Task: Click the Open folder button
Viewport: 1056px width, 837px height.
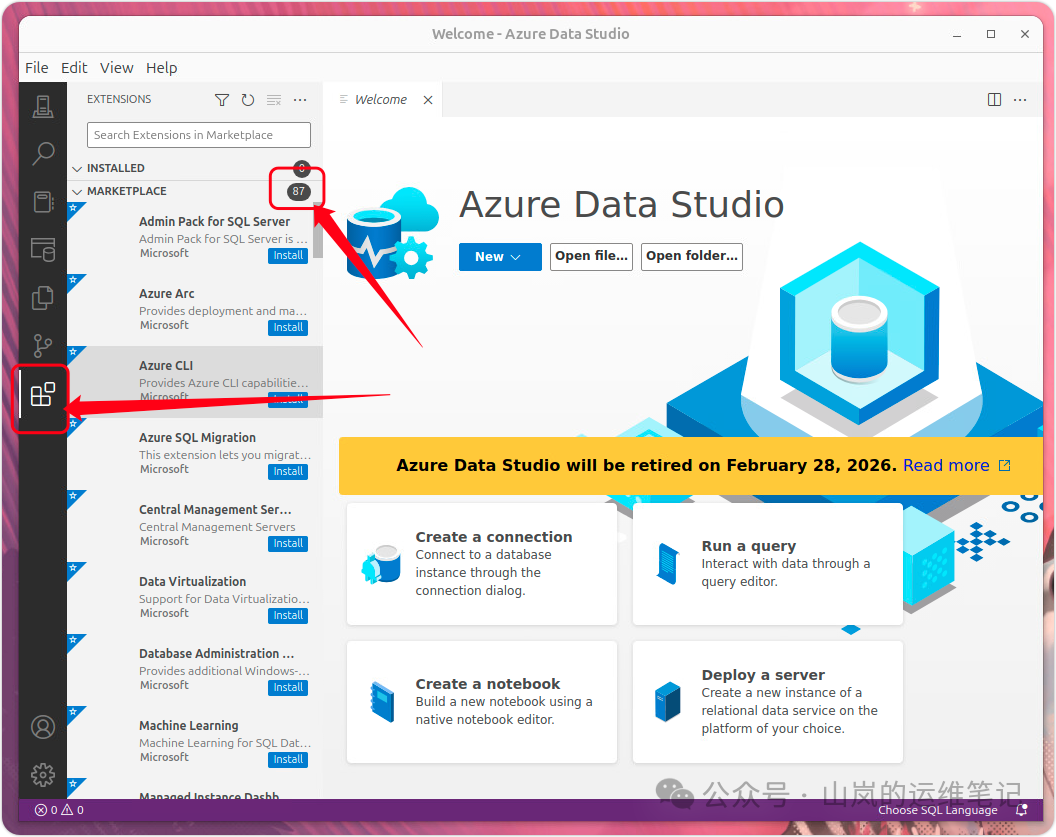Action: pos(691,257)
